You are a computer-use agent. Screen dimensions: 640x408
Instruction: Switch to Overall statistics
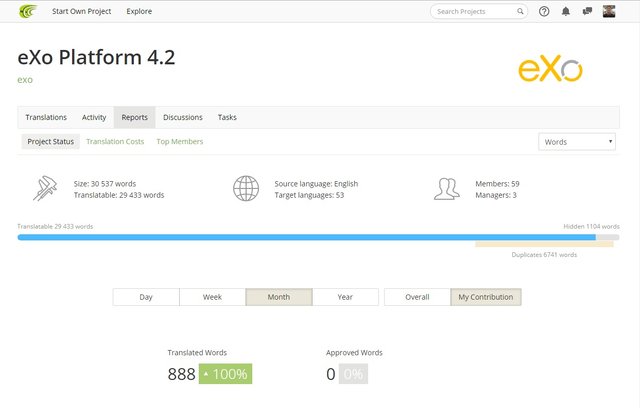(417, 297)
